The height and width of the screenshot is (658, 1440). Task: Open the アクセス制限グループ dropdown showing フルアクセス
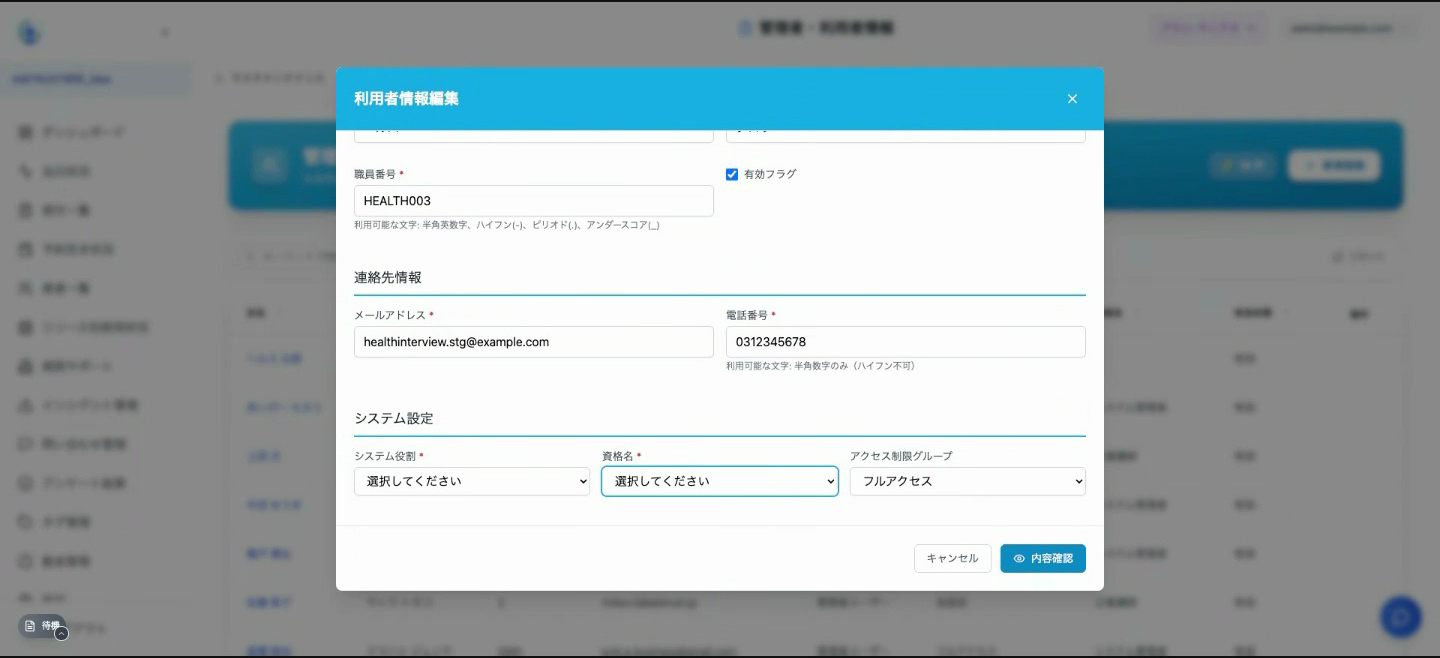click(968, 481)
